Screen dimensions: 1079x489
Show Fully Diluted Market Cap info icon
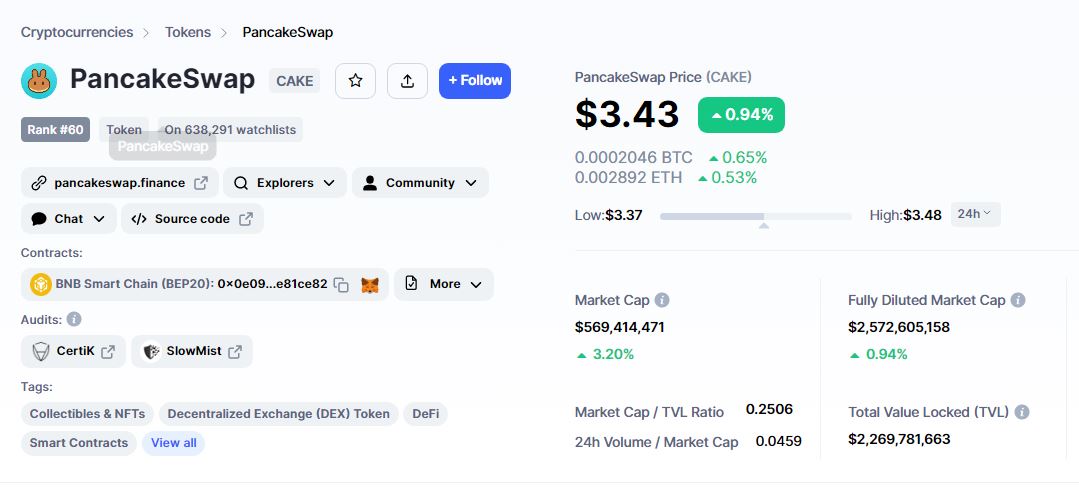[1018, 301]
